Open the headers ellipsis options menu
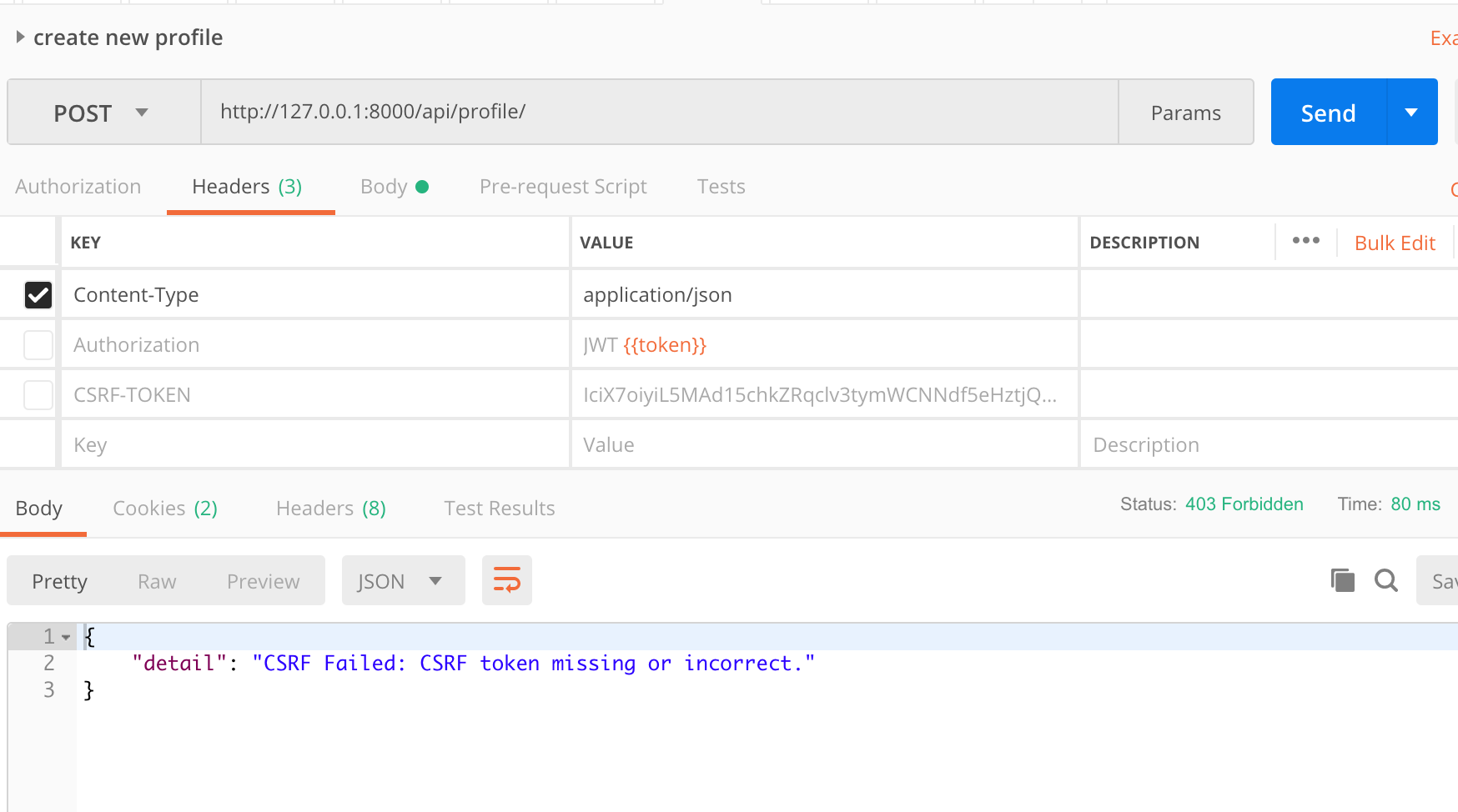The height and width of the screenshot is (812, 1458). pyautogui.click(x=1305, y=241)
